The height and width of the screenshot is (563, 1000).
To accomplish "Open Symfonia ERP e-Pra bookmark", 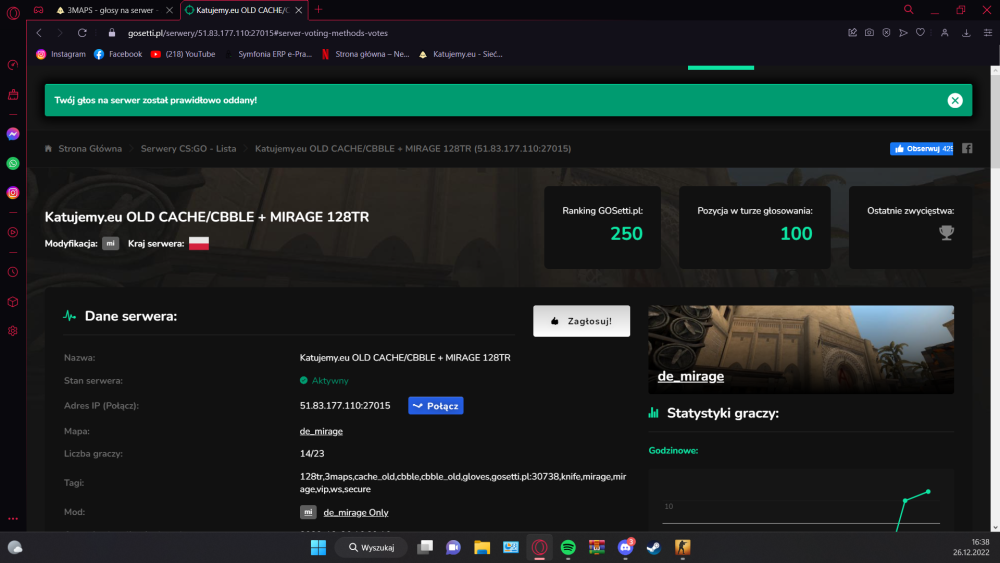I will [268, 54].
